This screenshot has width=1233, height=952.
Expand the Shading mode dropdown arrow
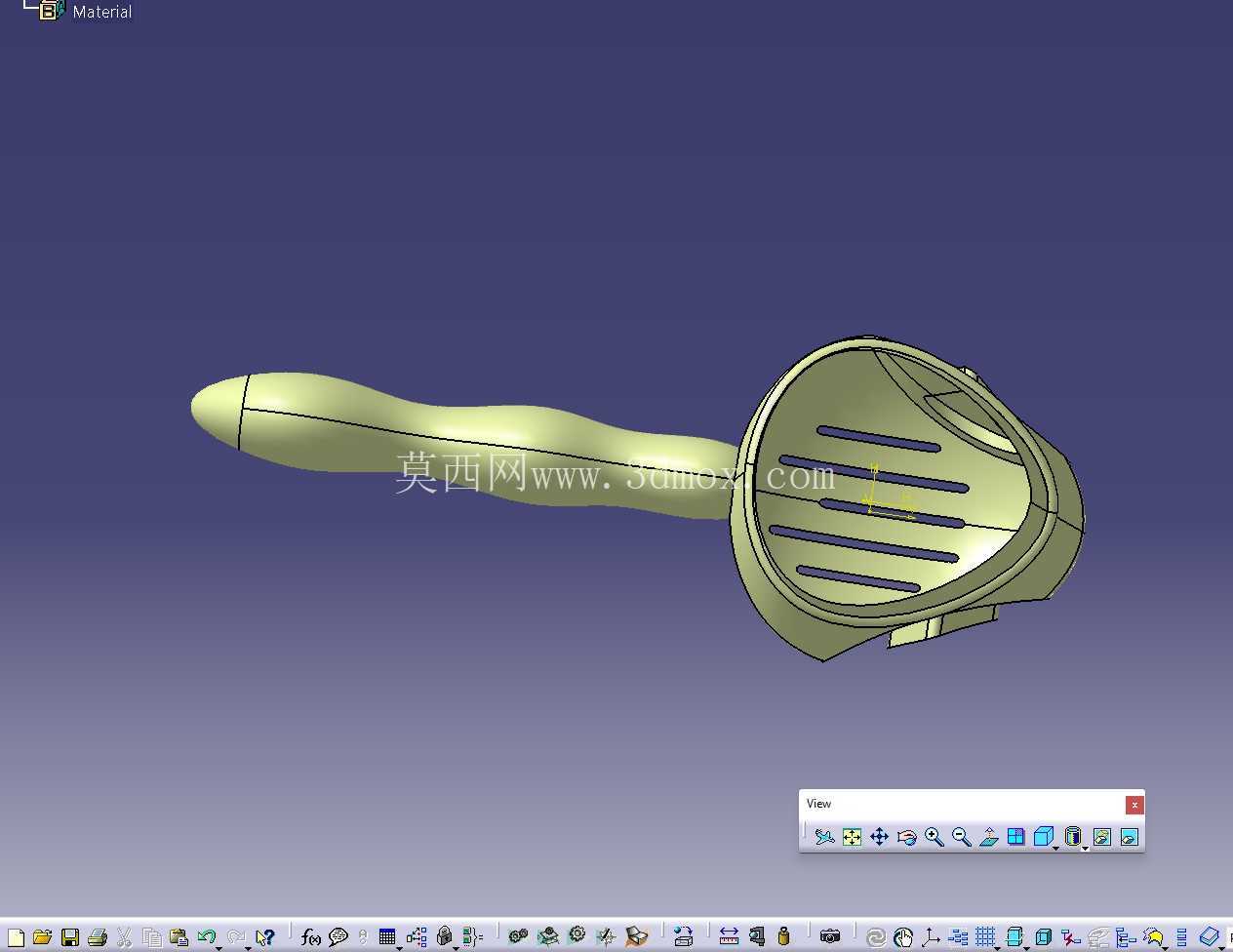(1085, 849)
